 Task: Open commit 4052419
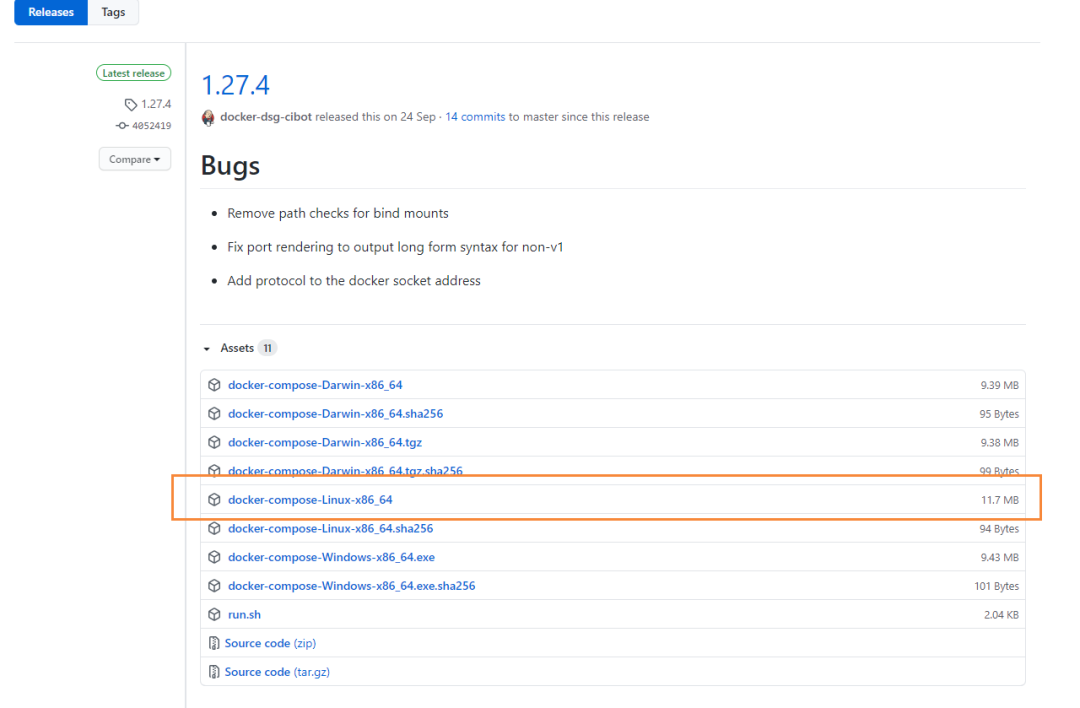[152, 126]
